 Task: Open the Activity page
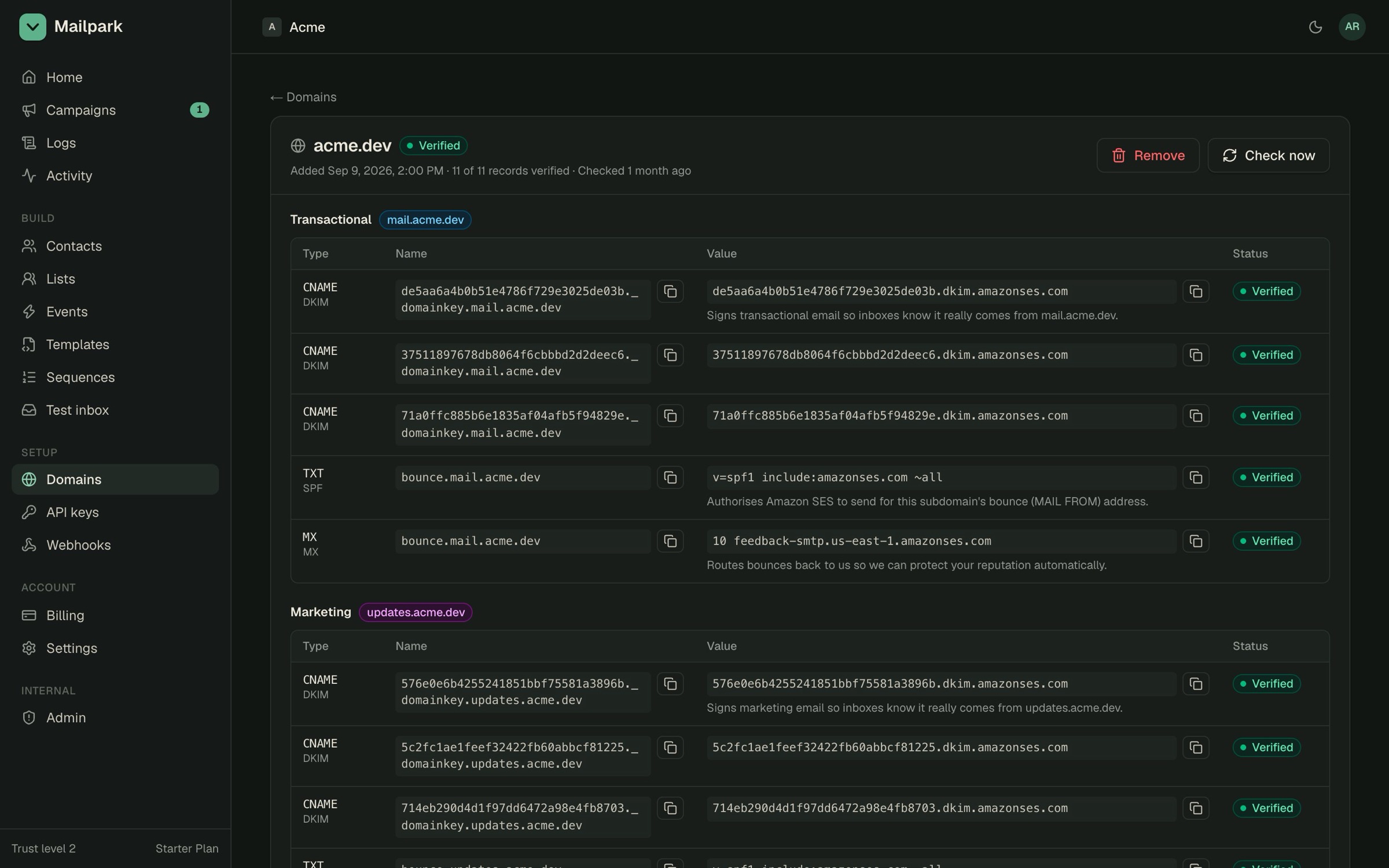(x=115, y=176)
